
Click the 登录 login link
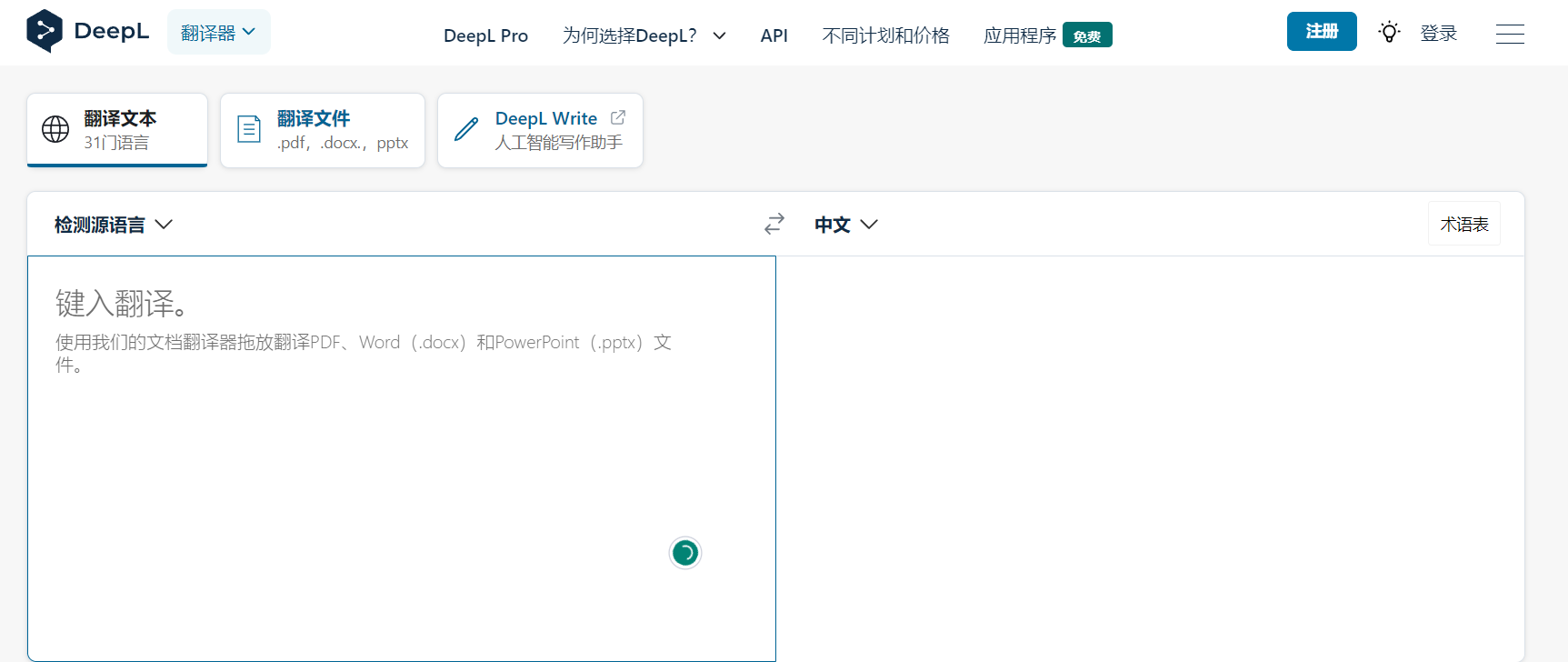tap(1438, 34)
